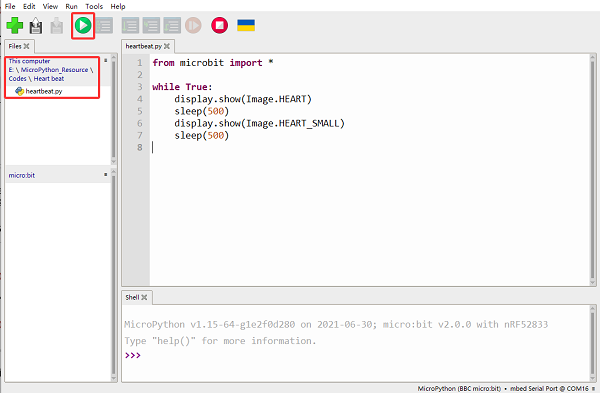Open This computer pane options menu
This screenshot has width=600, height=393.
(x=106, y=60)
